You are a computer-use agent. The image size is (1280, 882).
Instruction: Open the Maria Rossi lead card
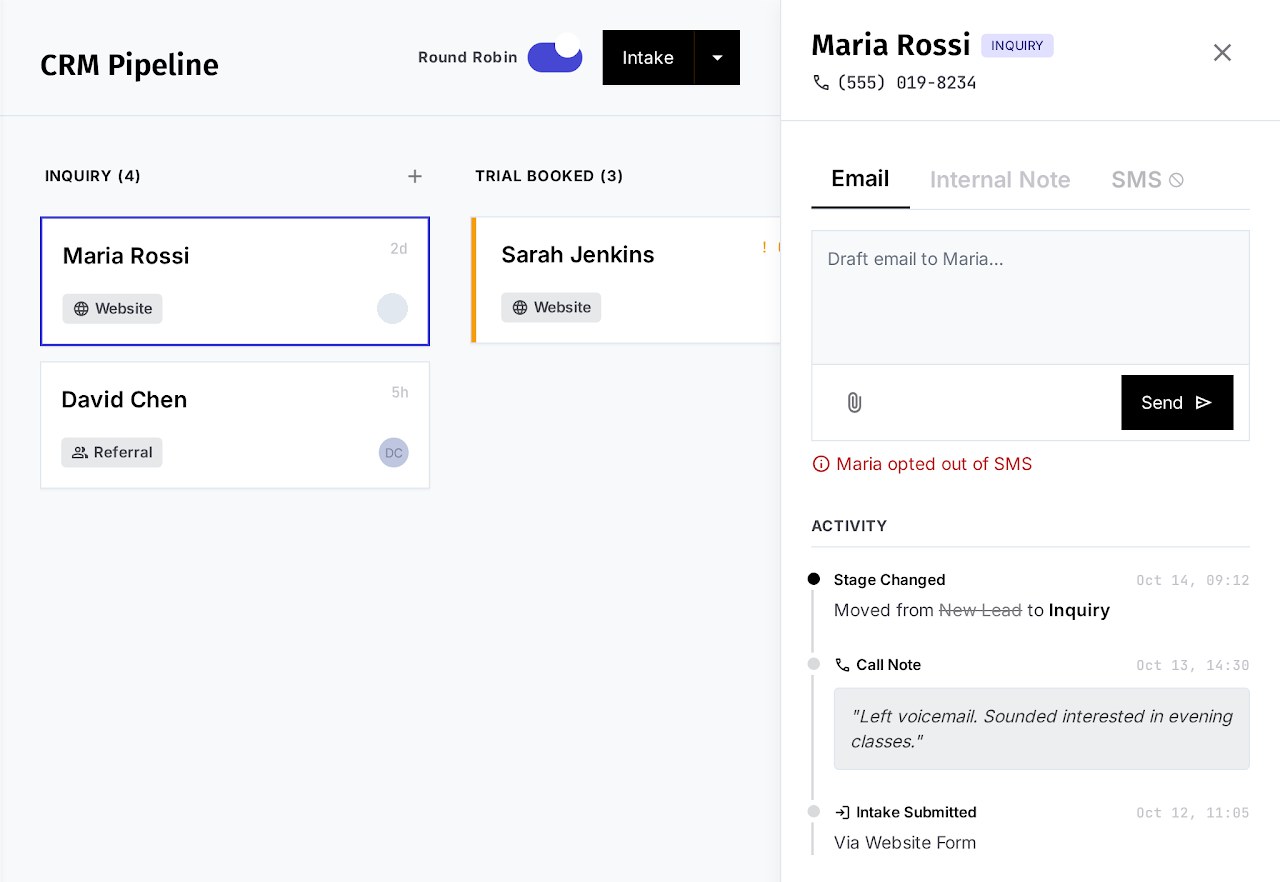pos(235,281)
